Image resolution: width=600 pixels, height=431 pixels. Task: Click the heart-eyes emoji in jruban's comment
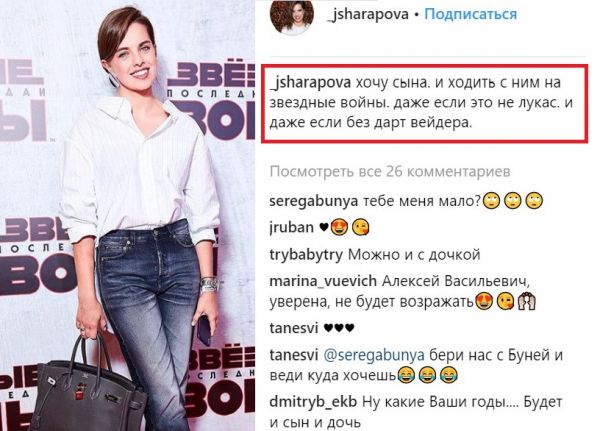point(339,227)
